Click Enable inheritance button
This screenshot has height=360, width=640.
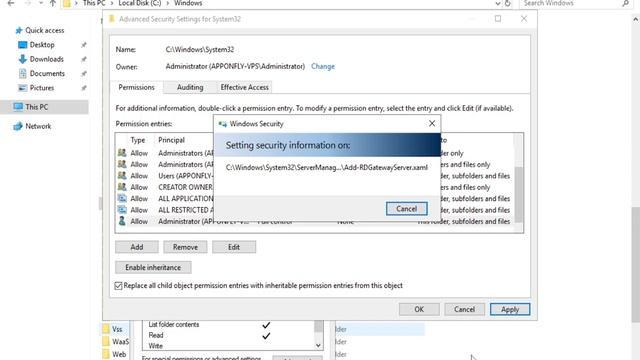tap(153, 267)
